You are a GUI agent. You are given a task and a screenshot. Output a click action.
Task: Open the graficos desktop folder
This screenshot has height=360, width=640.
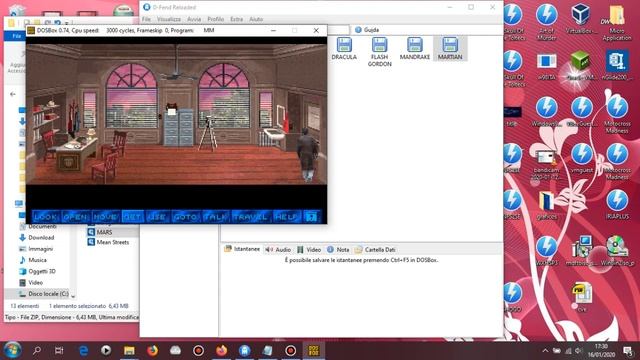[x=547, y=205]
